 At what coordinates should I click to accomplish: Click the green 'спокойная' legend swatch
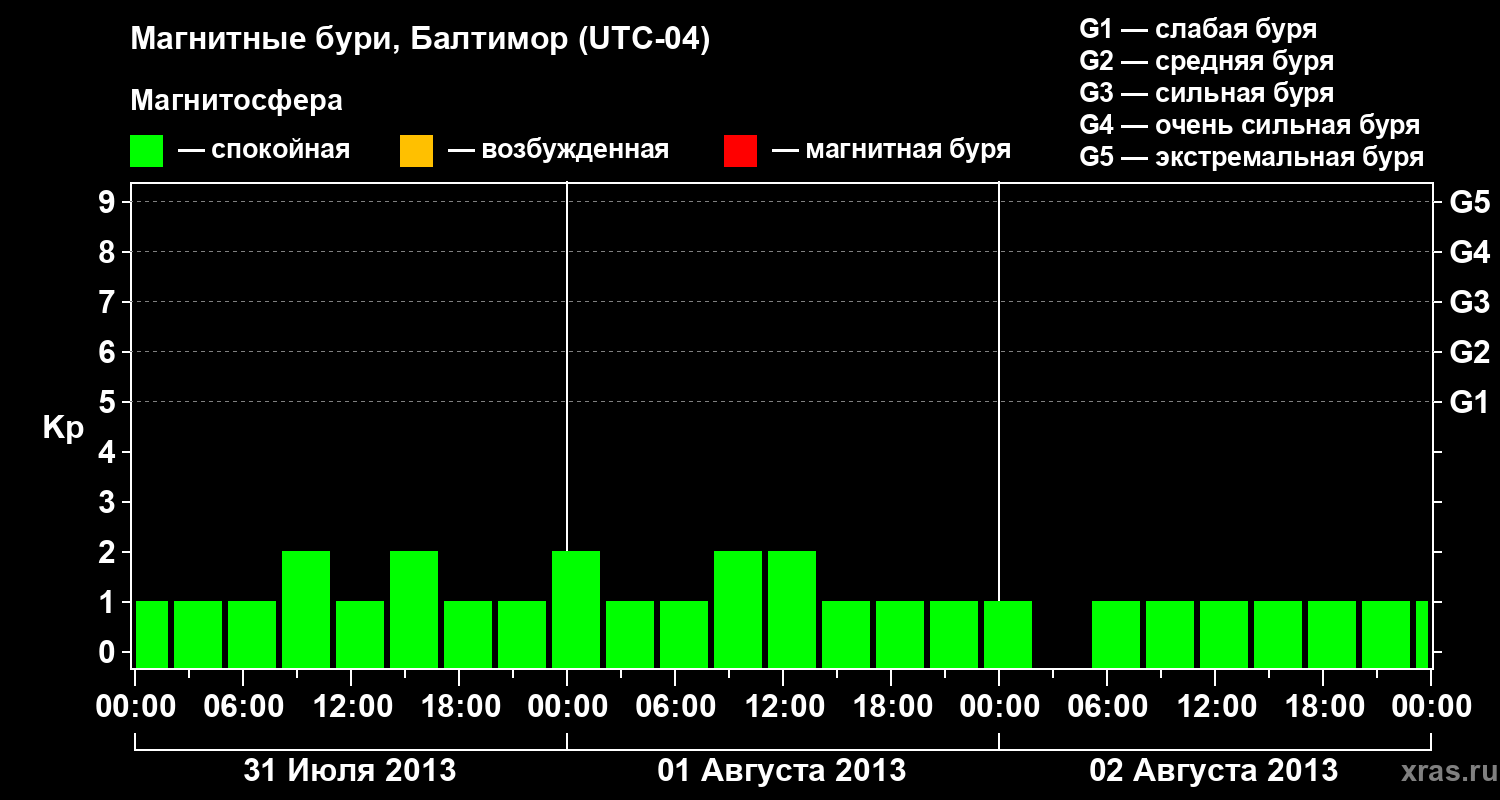[x=147, y=151]
